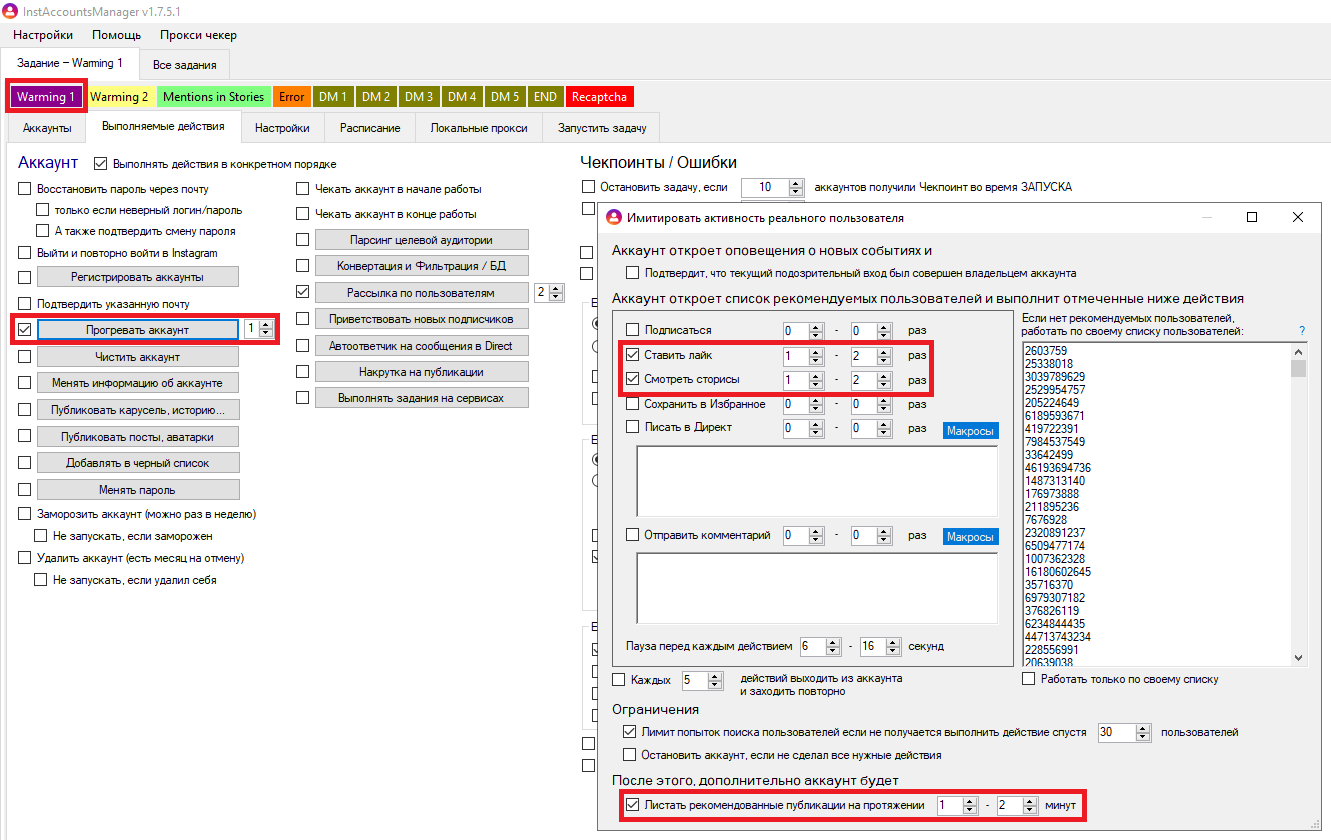Open the Прокси чекер menu
Image resolution: width=1331 pixels, height=840 pixels.
(198, 35)
